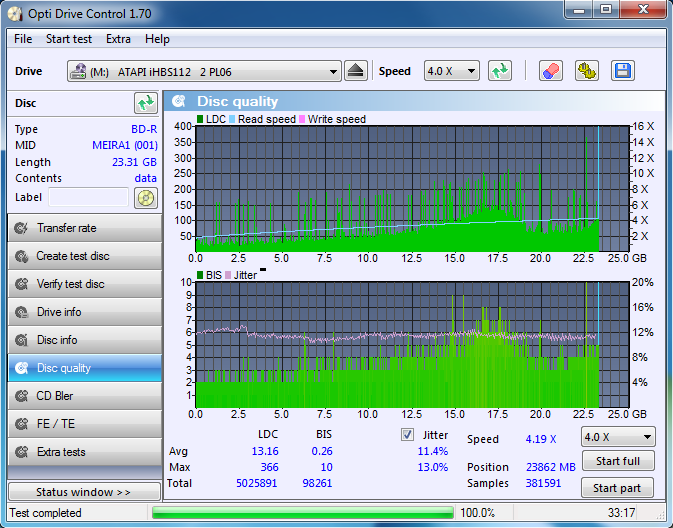
Task: Expand the Status window button
Action: point(84,492)
